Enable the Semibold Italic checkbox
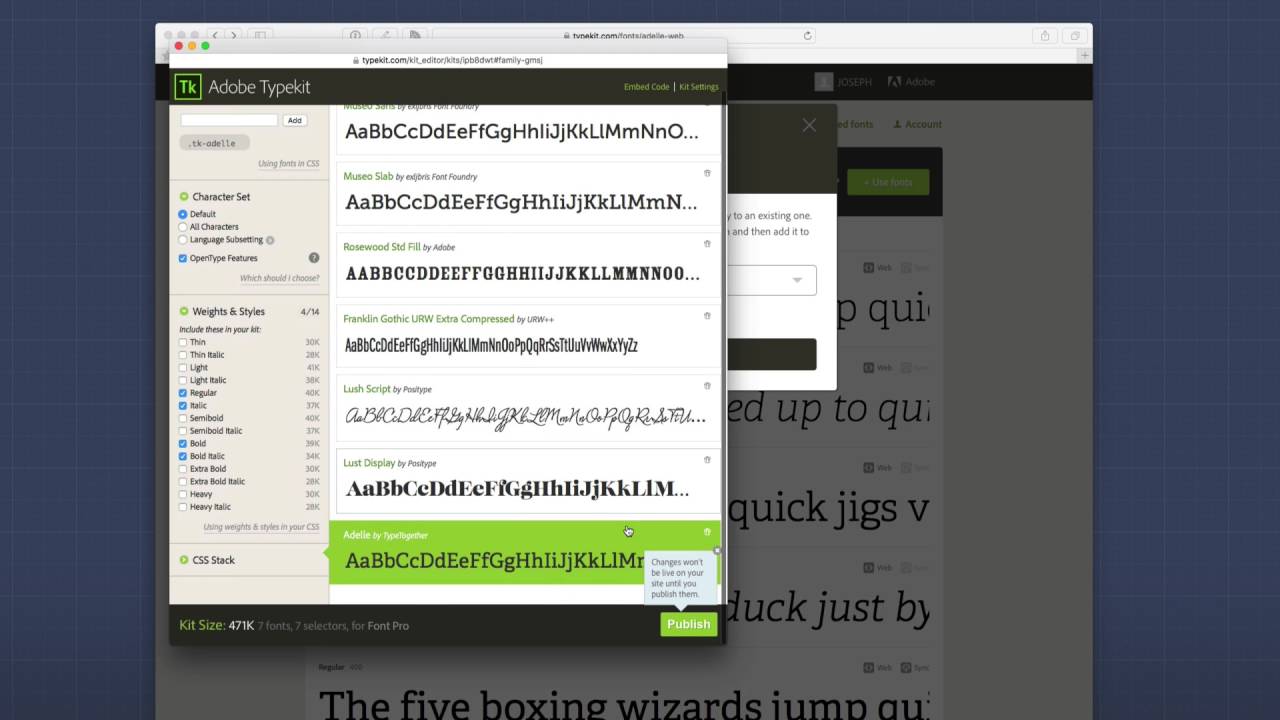Viewport: 1280px width, 720px height. click(183, 431)
